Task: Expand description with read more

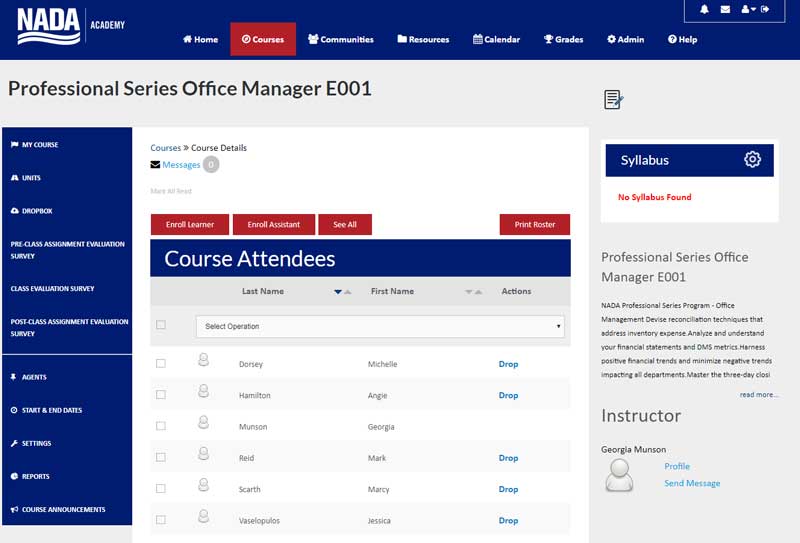Action: point(759,394)
